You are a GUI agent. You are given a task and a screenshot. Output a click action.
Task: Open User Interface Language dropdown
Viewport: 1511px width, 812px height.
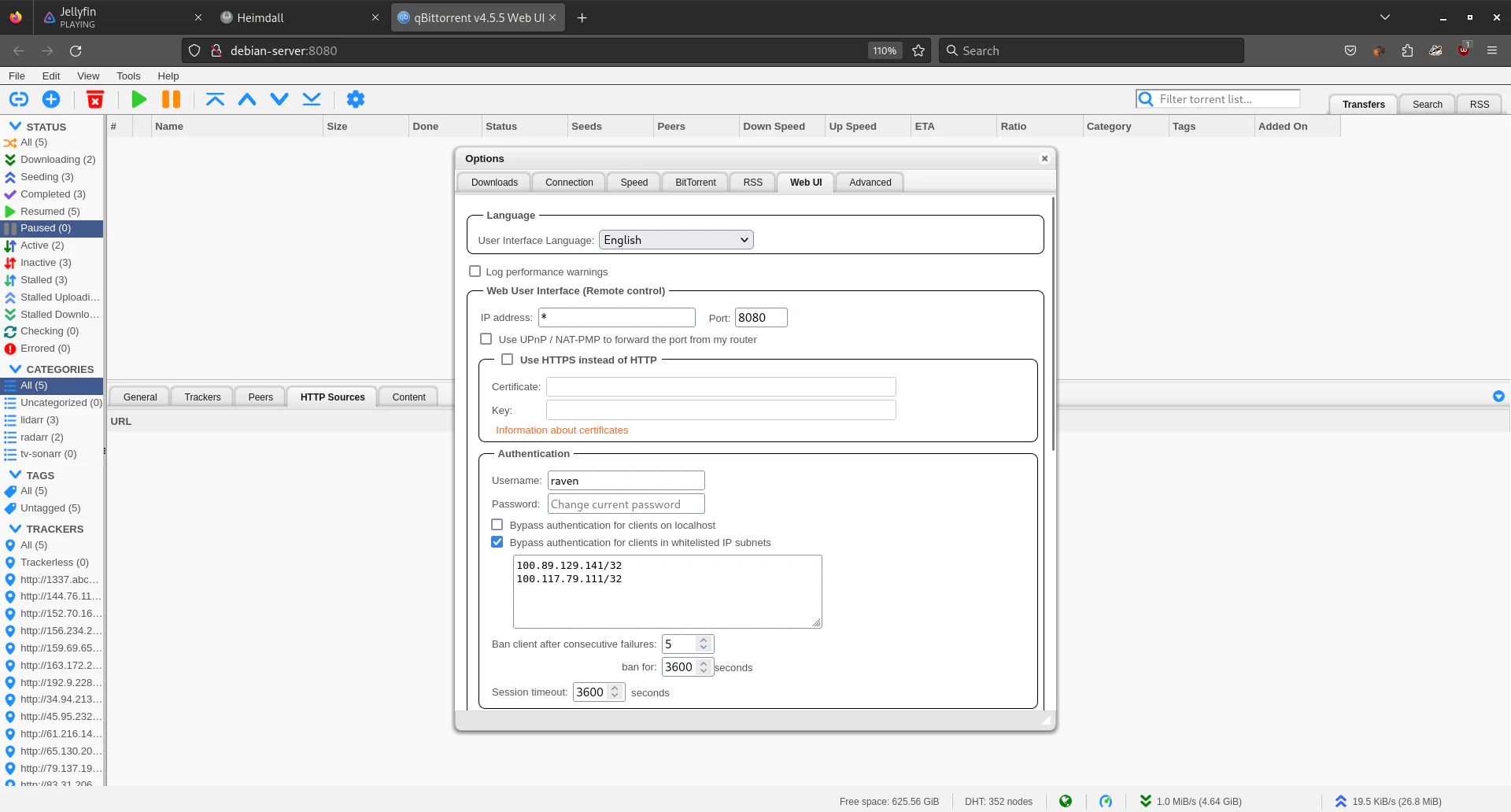pos(676,240)
